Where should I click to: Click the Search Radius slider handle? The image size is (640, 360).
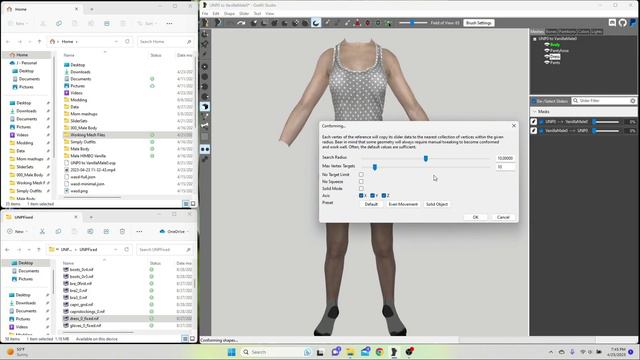click(x=426, y=158)
